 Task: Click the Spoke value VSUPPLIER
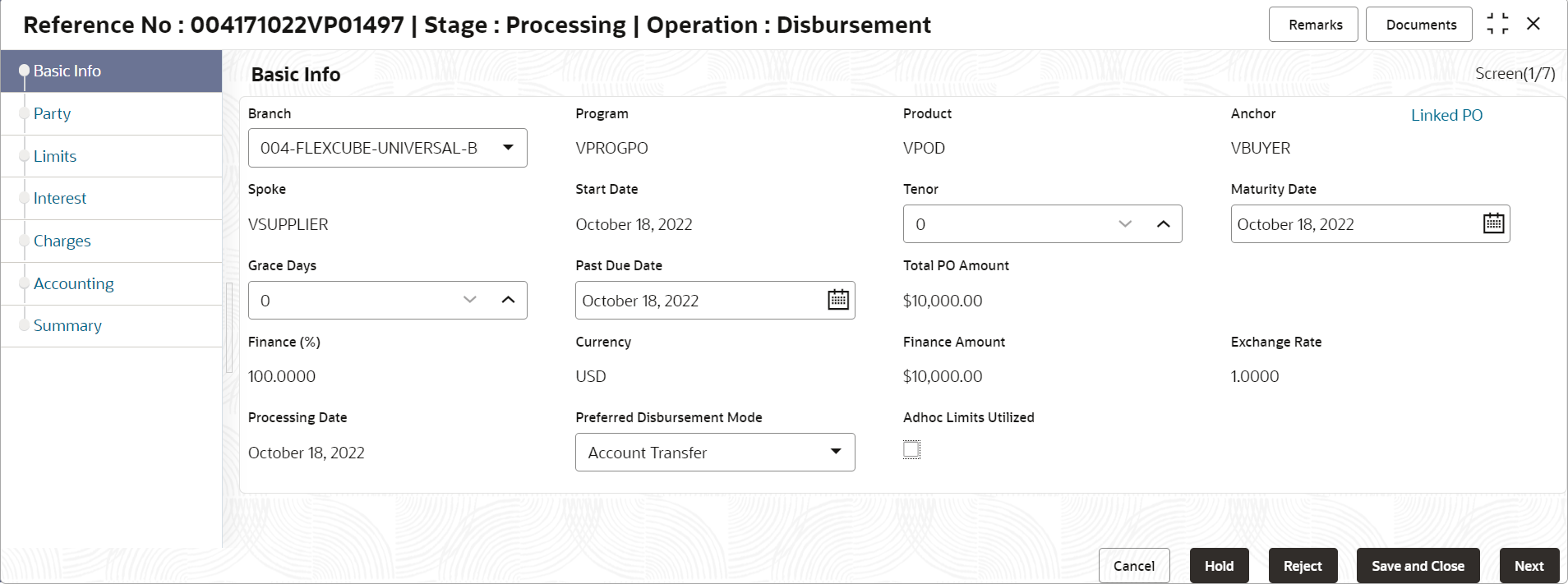click(288, 225)
